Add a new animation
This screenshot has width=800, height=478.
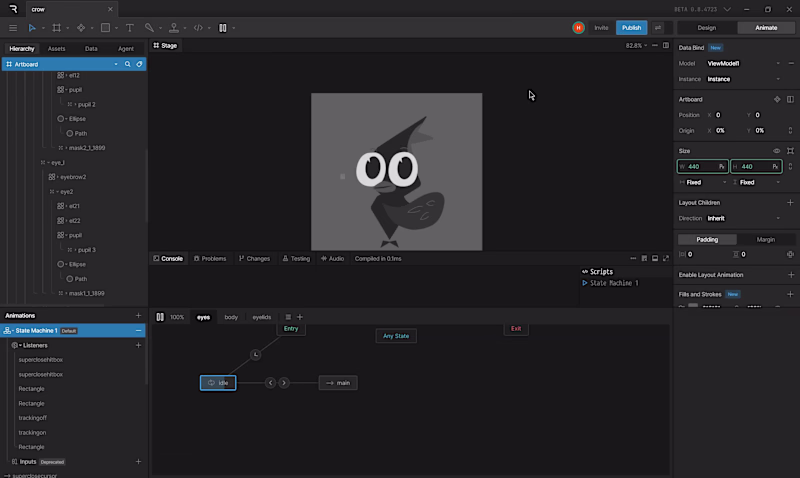[x=138, y=316]
